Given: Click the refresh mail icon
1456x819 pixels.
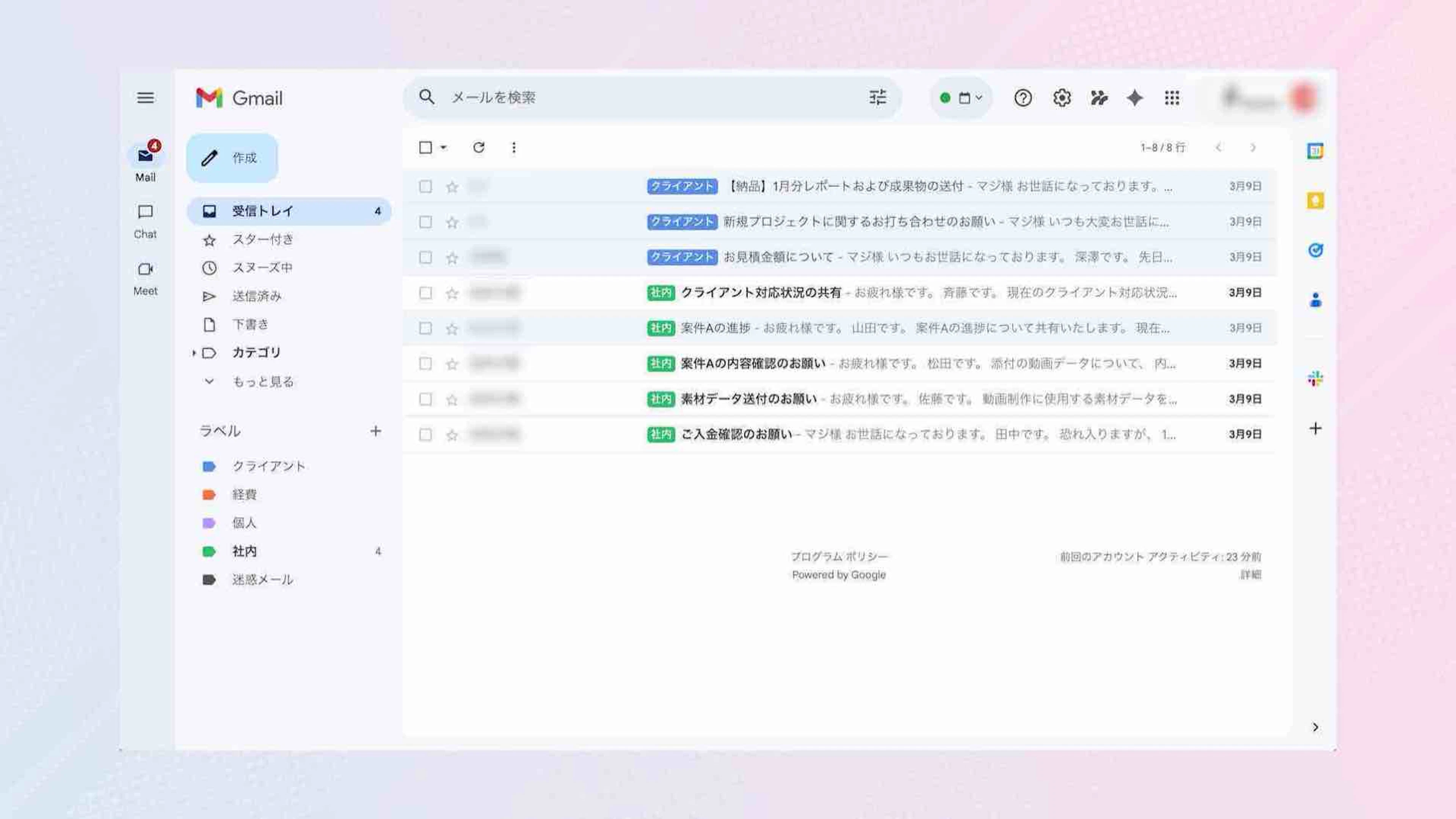Looking at the screenshot, I should pyautogui.click(x=478, y=148).
